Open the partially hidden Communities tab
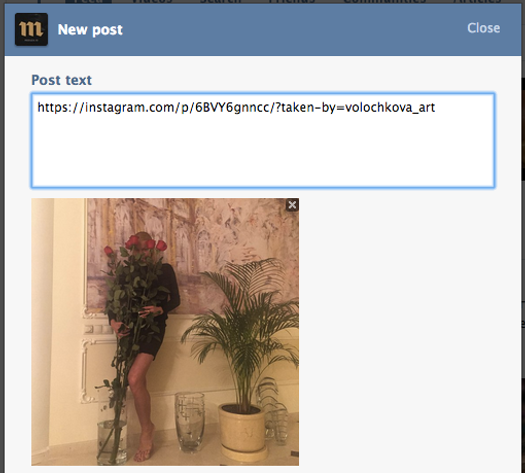Screen dimensions: 525x473 [x=384, y=2]
